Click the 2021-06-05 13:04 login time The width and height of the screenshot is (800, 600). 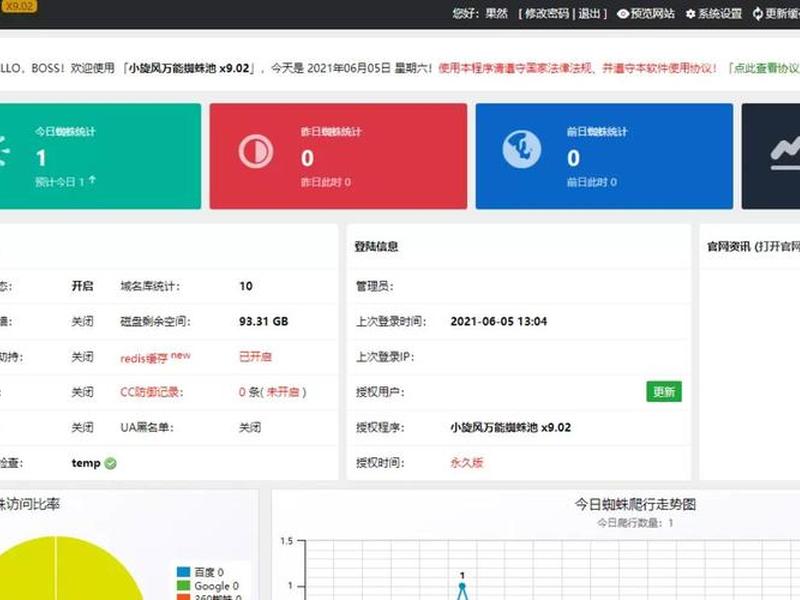pos(498,321)
